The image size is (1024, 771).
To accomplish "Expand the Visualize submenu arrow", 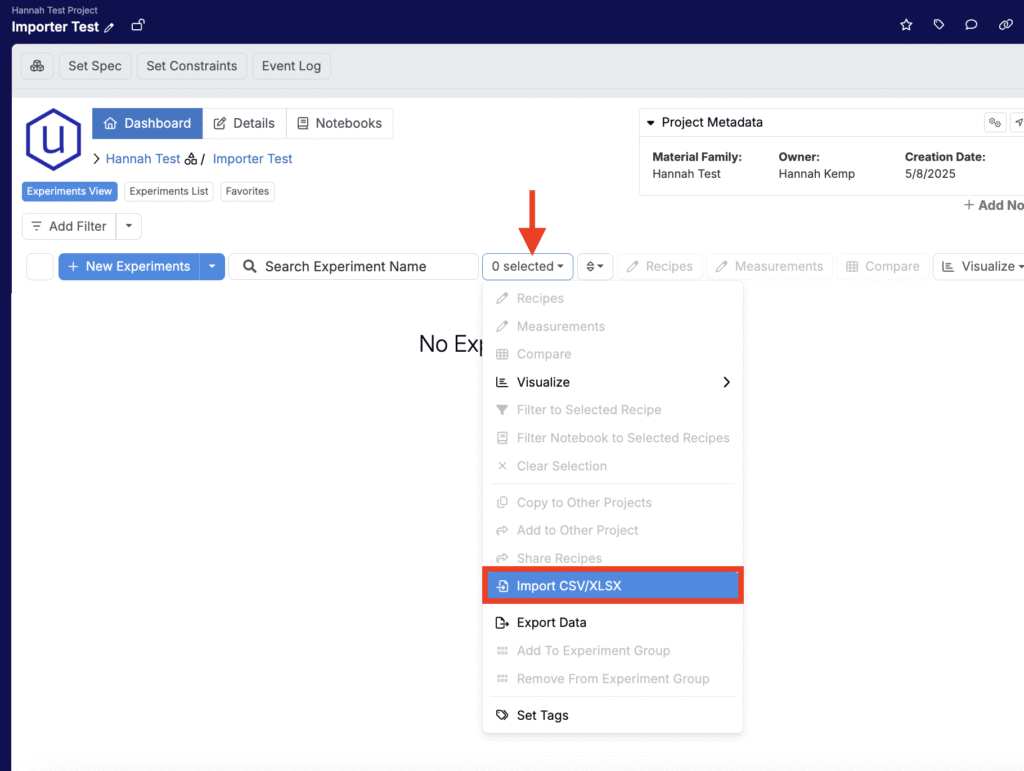I will pyautogui.click(x=726, y=382).
